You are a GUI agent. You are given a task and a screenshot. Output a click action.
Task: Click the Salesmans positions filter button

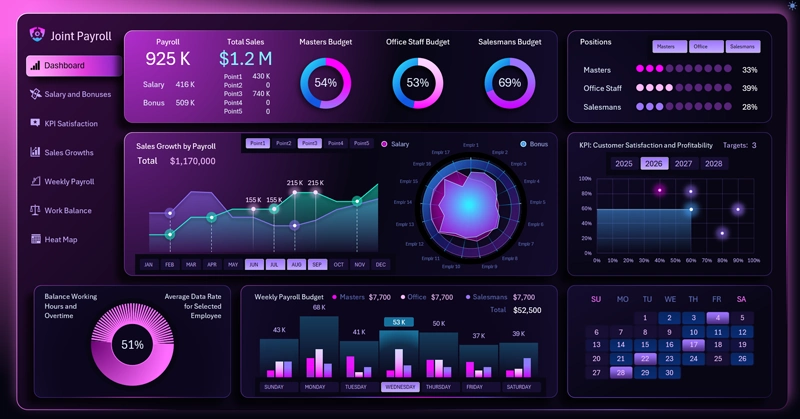pos(743,46)
